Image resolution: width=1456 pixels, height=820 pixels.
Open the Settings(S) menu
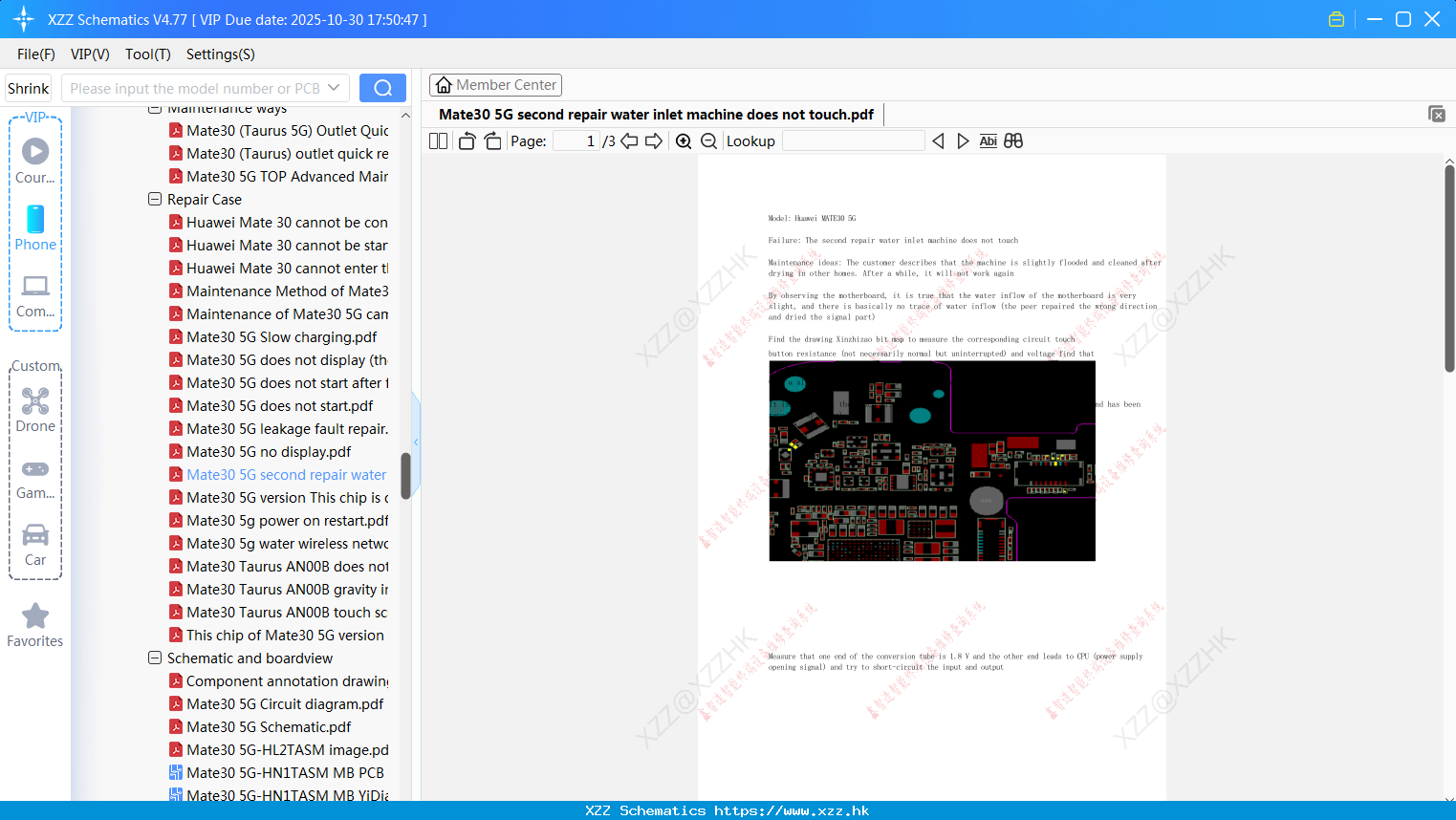point(221,54)
